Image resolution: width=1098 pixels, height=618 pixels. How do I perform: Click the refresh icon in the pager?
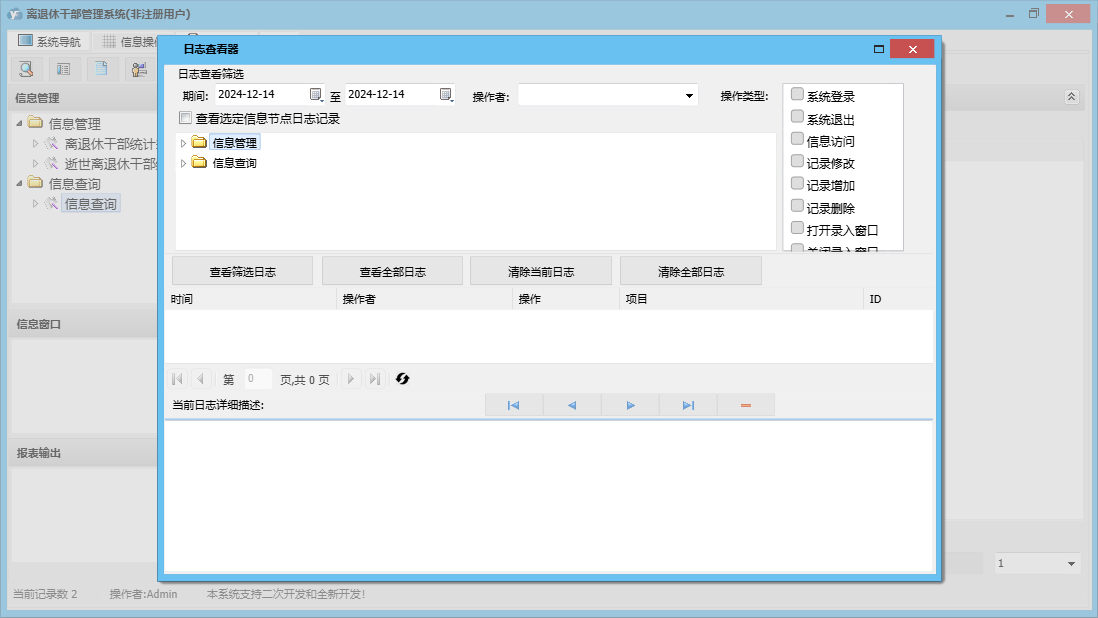(402, 379)
